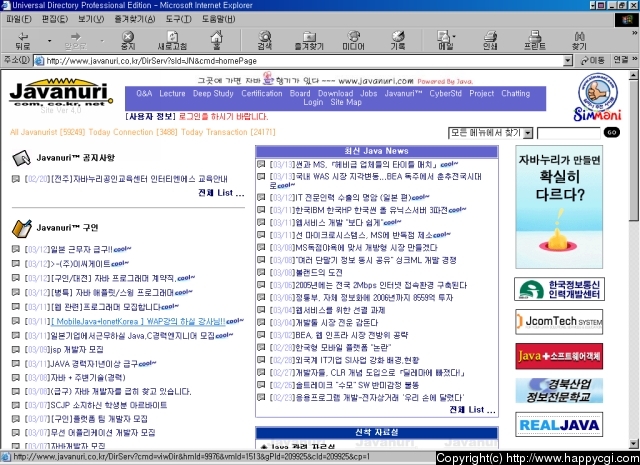Open the Lecture navigation link
The width and height of the screenshot is (640, 465).
coord(172,93)
